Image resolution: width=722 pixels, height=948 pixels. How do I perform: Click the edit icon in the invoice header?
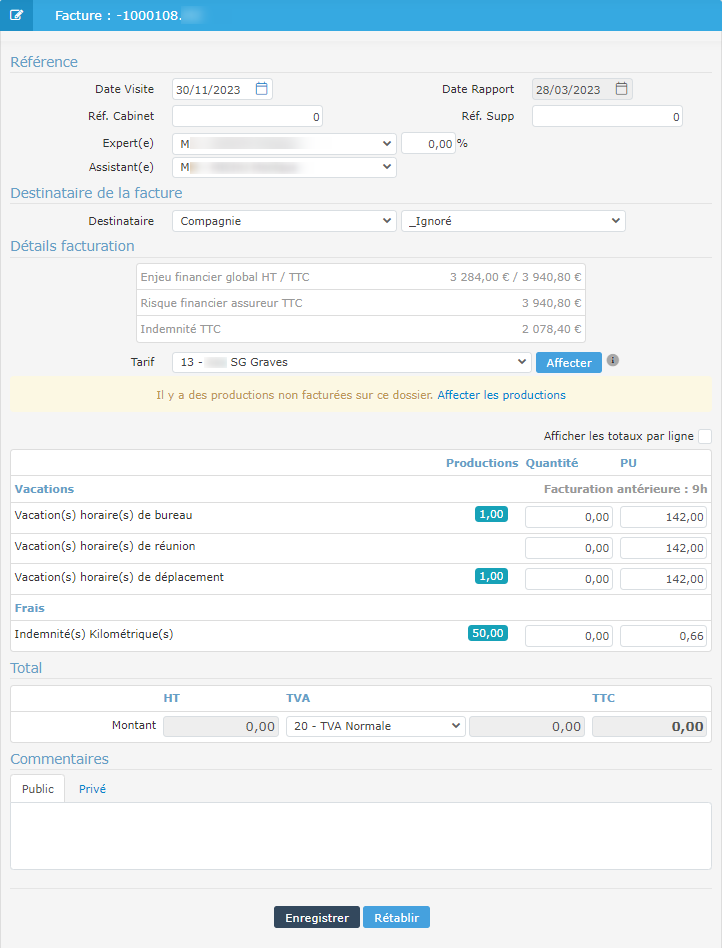pyautogui.click(x=17, y=16)
